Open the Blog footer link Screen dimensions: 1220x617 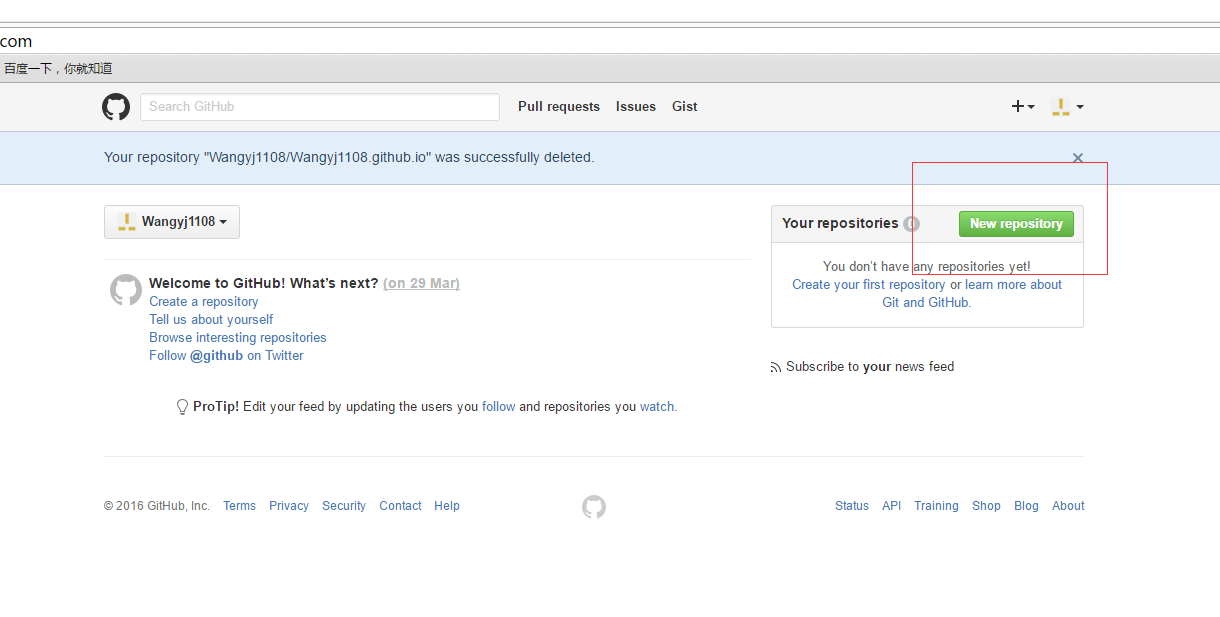(x=1026, y=506)
